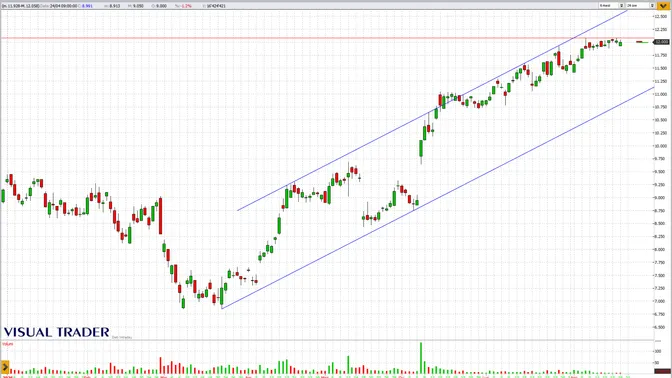The width and height of the screenshot is (672, 378).
Task: Click the orange arrow button beside the volume bars
Action: coord(5,367)
